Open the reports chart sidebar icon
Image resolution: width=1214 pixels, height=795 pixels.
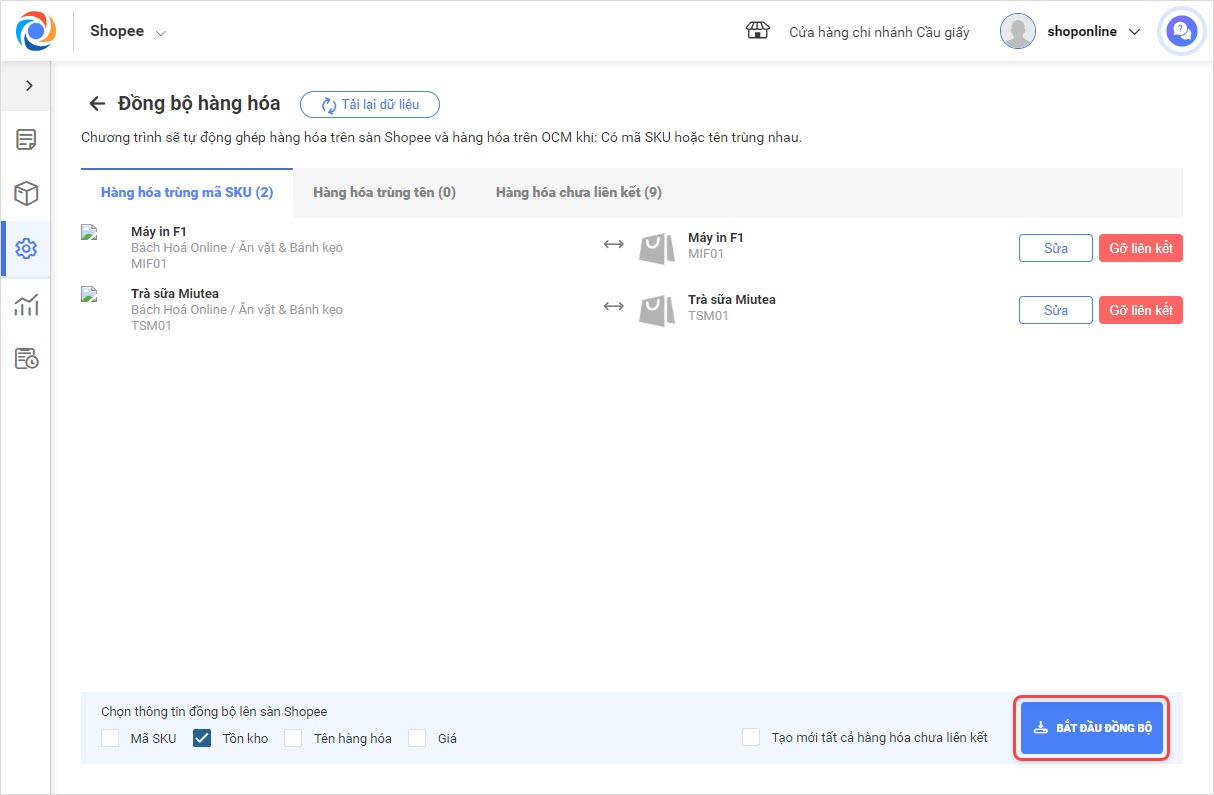26,305
